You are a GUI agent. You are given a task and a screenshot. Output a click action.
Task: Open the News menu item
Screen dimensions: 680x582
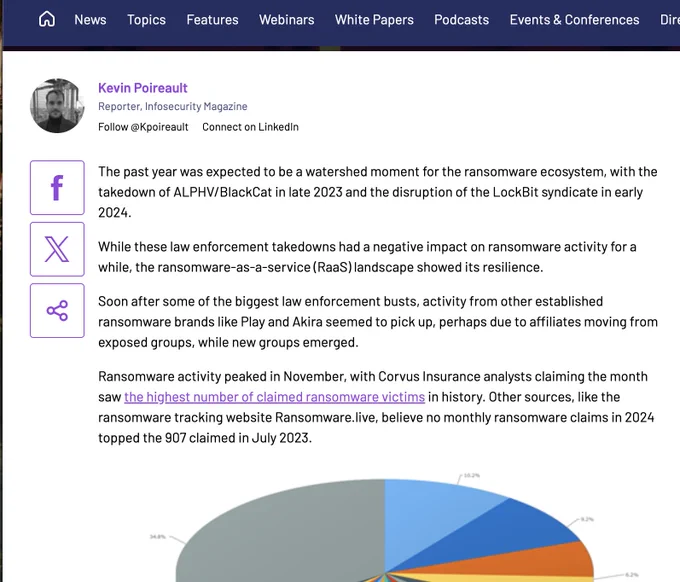point(90,19)
